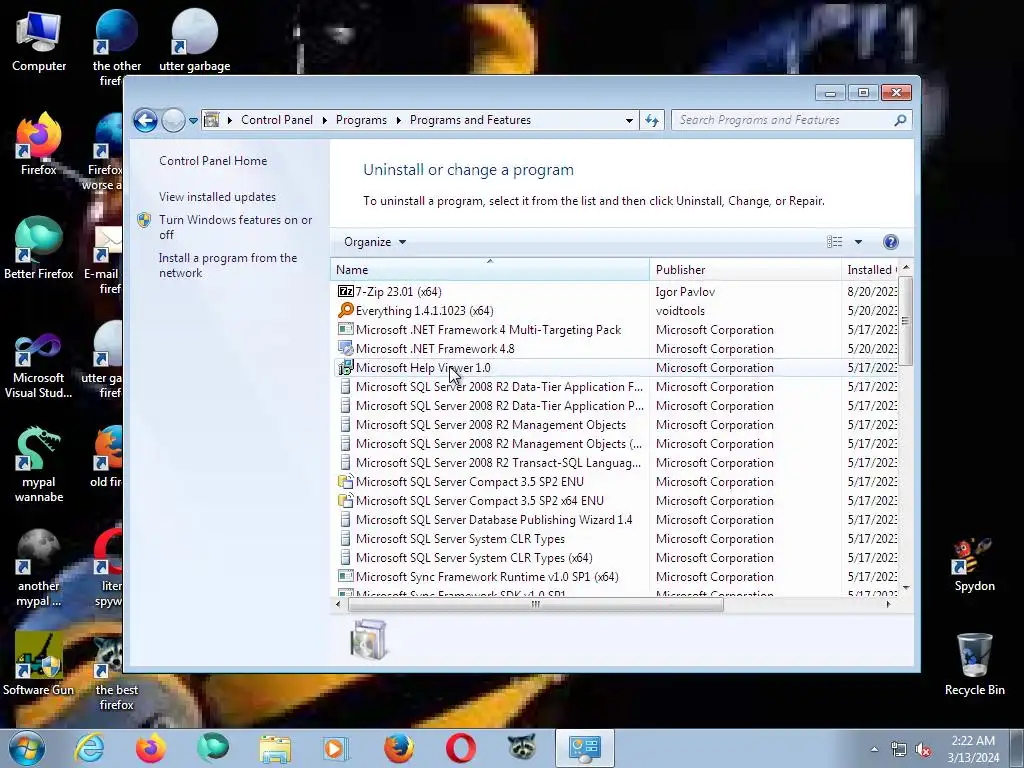This screenshot has width=1024, height=768.
Task: Sort by the Installed On column header
Action: (871, 270)
